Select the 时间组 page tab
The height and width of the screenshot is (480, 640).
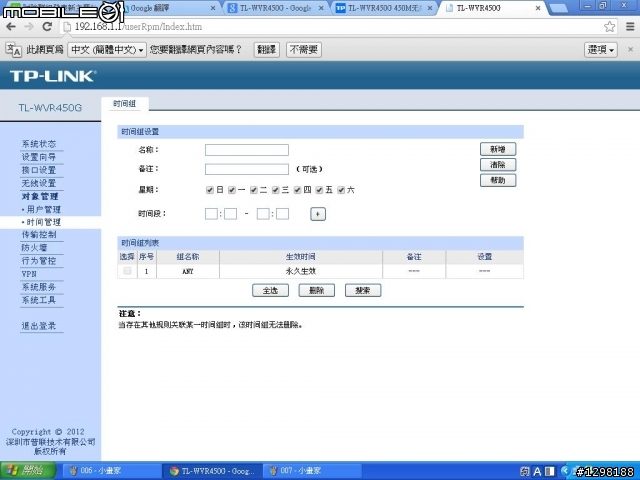point(124,104)
